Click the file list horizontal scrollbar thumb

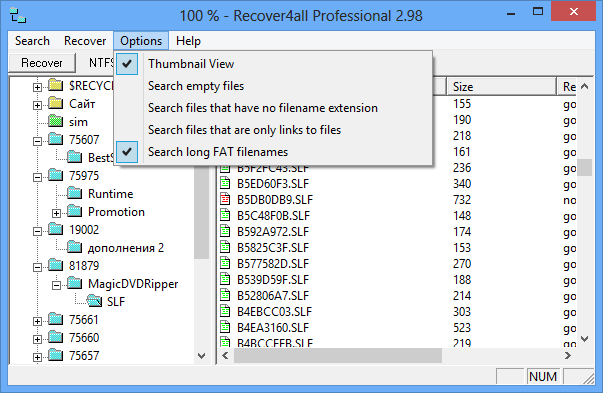click(338, 356)
